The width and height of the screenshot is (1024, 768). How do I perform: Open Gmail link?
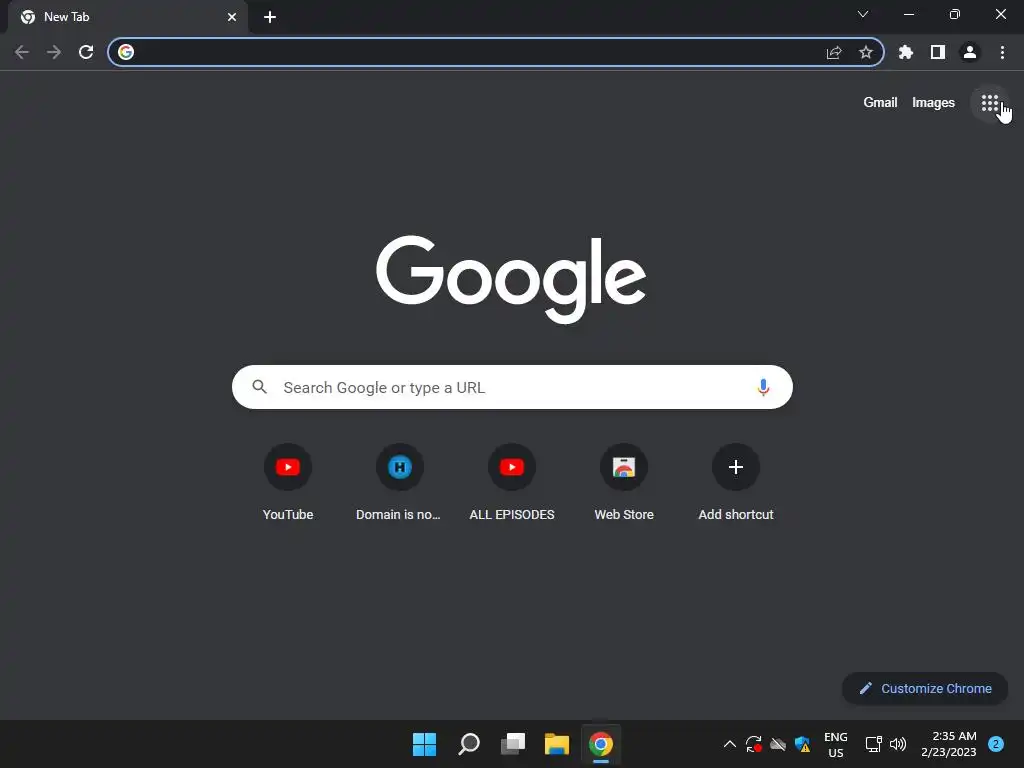pyautogui.click(x=880, y=103)
